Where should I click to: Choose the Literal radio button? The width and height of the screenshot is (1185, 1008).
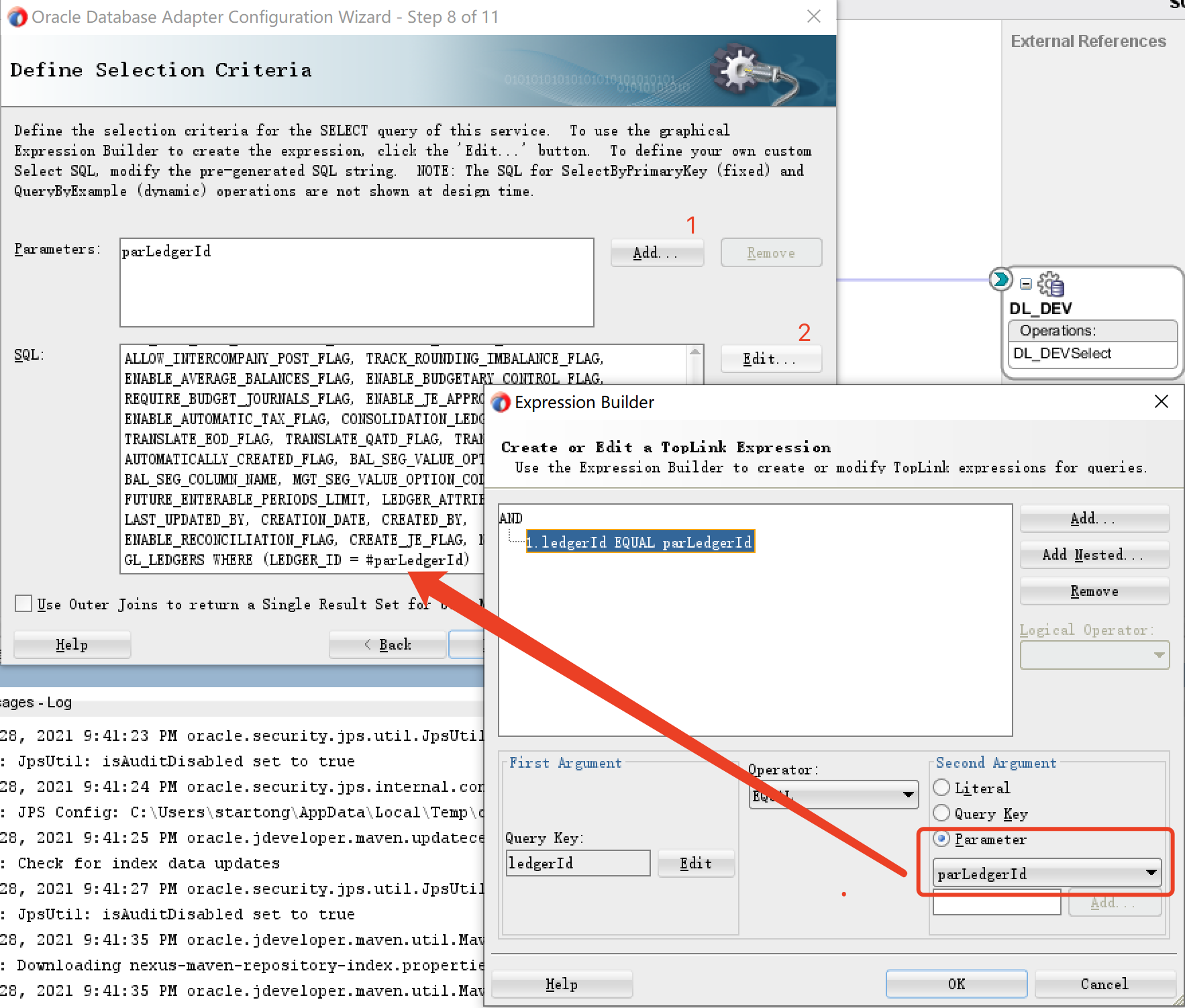coord(942,787)
